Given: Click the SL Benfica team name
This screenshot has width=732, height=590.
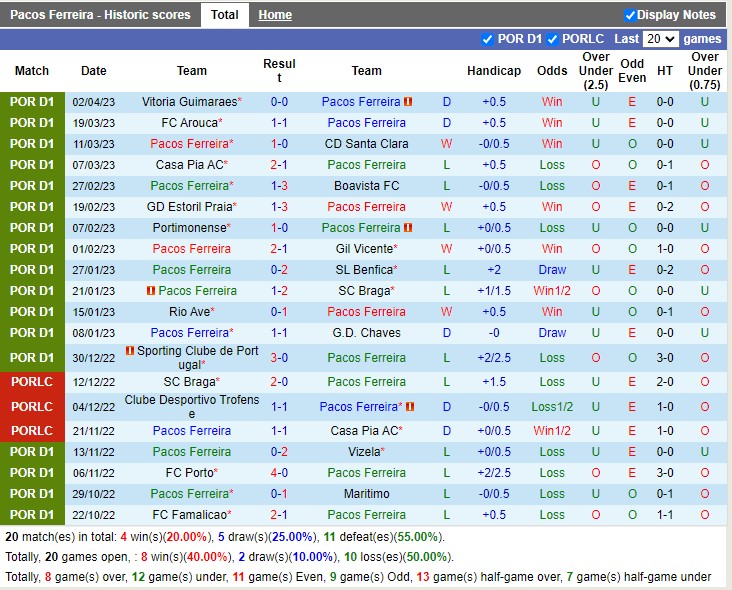Looking at the screenshot, I should pyautogui.click(x=364, y=270).
